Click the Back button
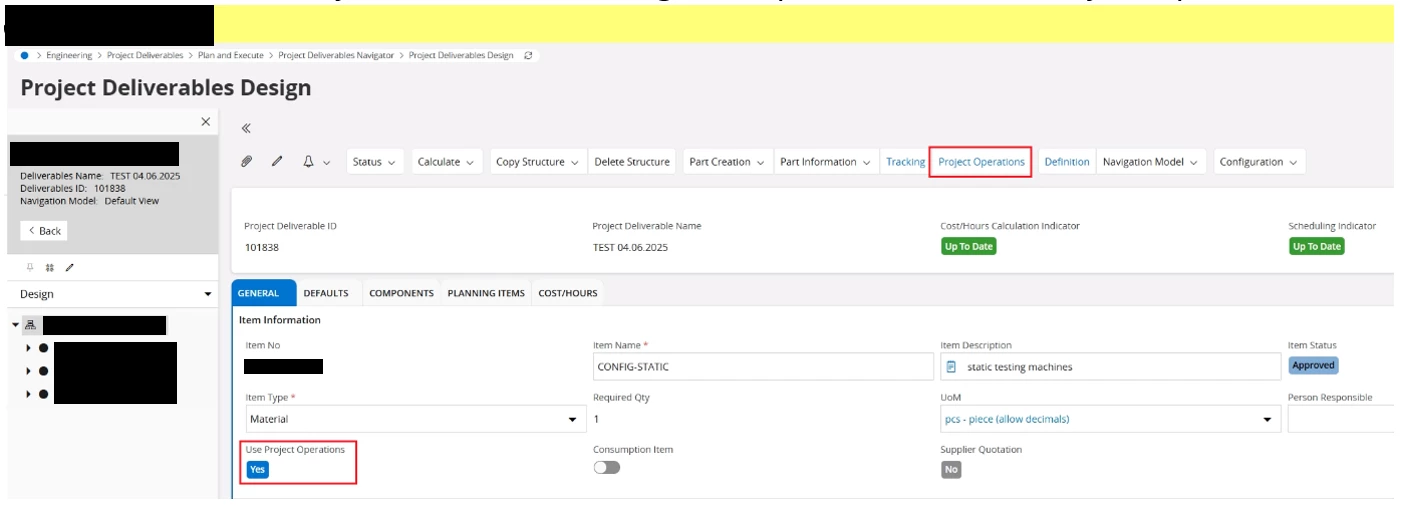The height and width of the screenshot is (526, 1418). [x=44, y=231]
